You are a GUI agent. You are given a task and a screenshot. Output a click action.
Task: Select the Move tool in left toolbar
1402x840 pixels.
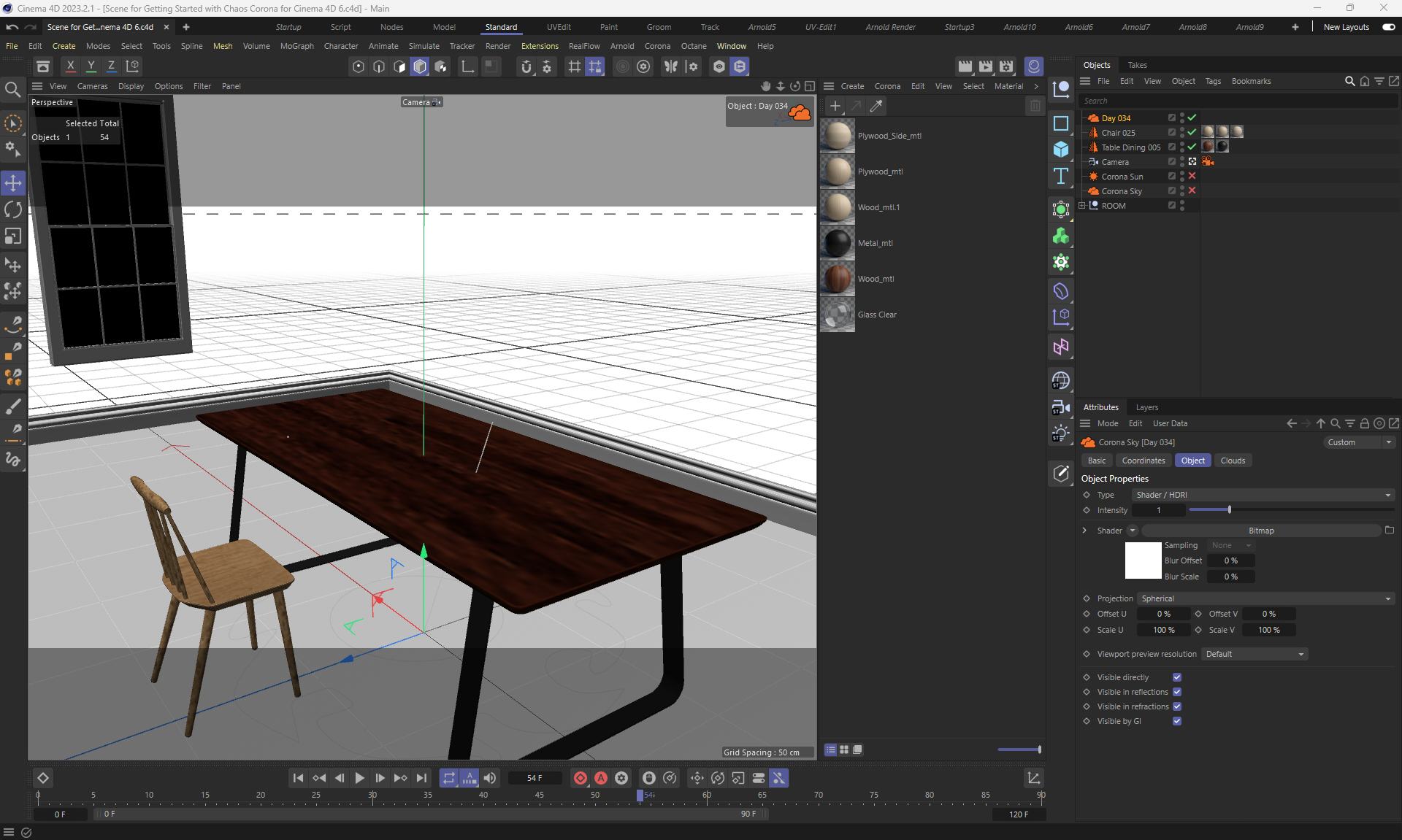tap(13, 182)
